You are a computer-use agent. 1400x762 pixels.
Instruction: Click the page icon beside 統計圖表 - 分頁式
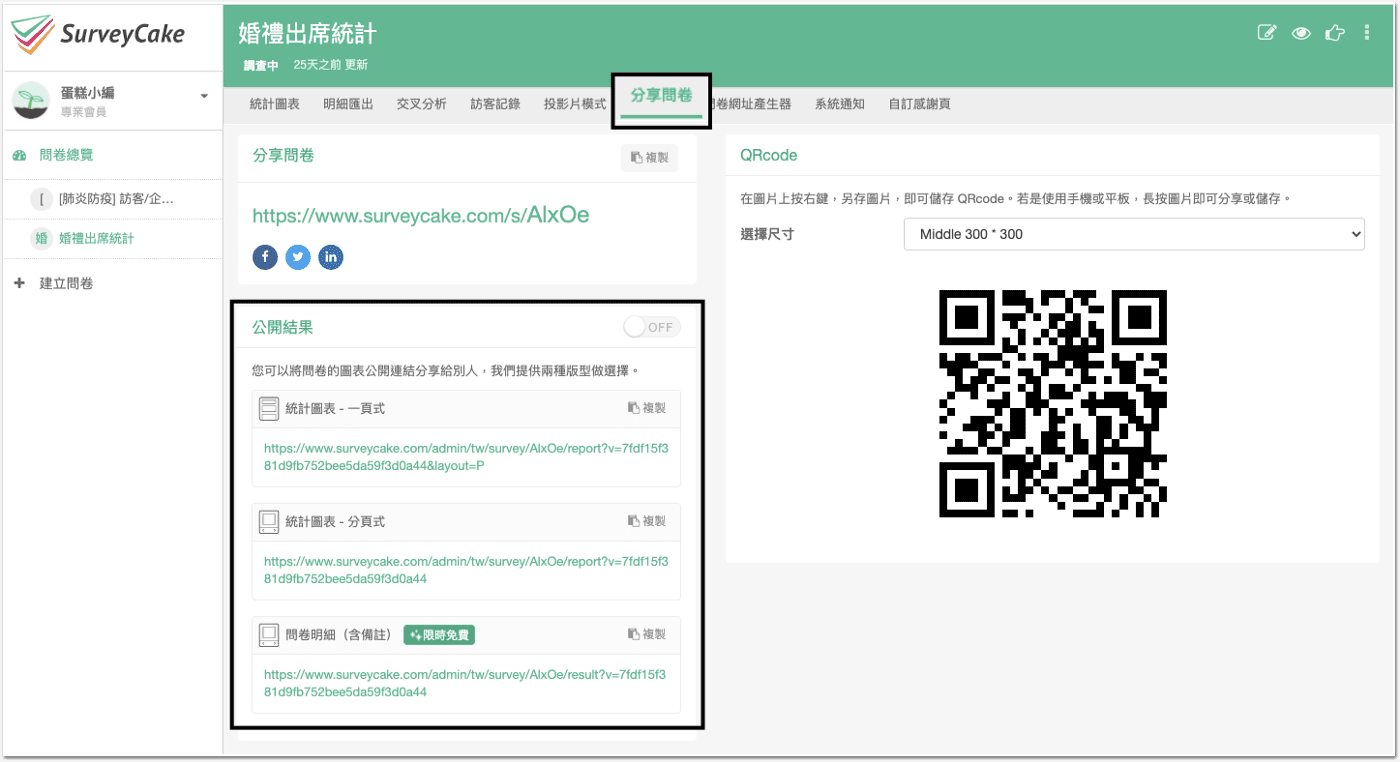tap(268, 521)
